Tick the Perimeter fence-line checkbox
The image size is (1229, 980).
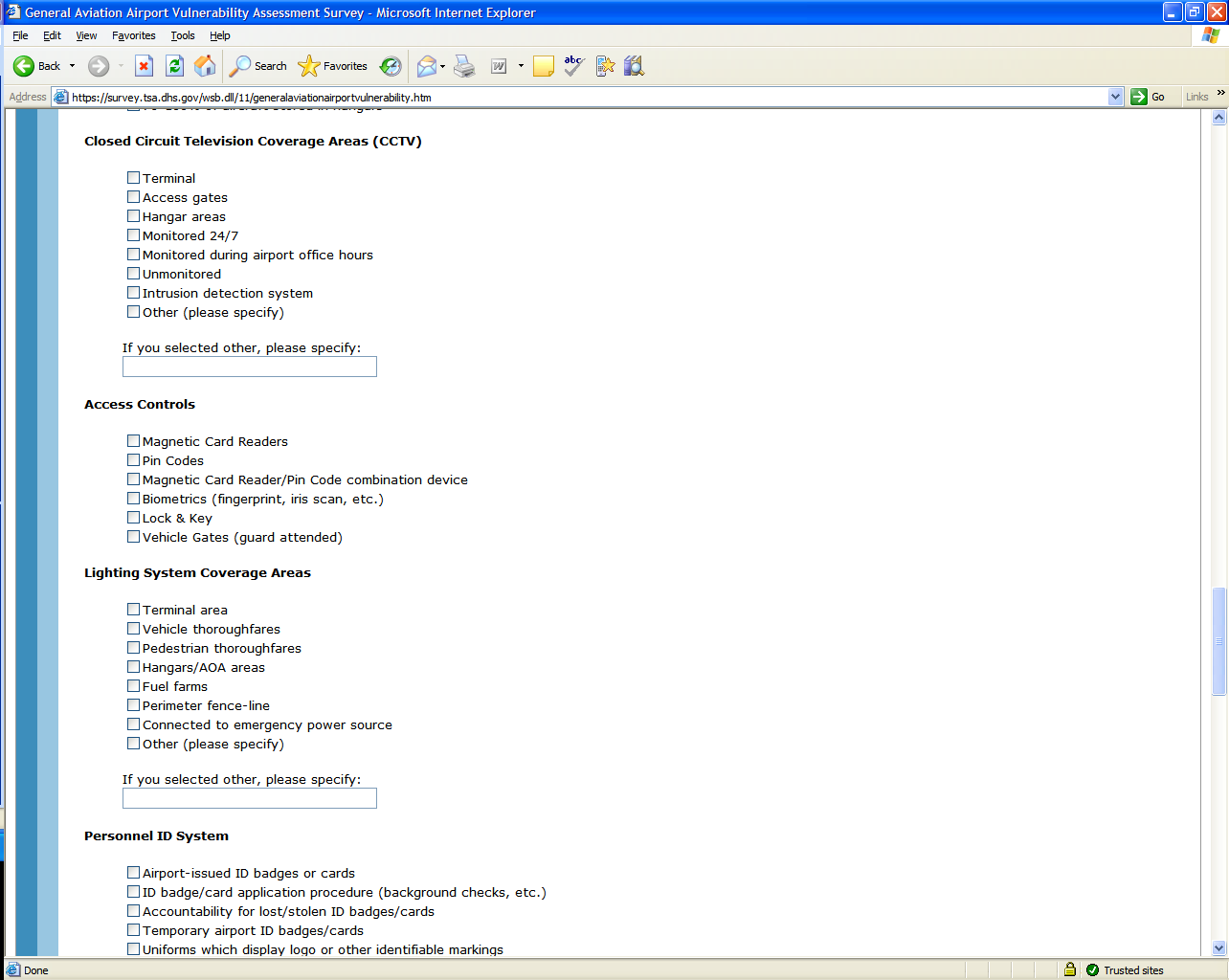(134, 705)
